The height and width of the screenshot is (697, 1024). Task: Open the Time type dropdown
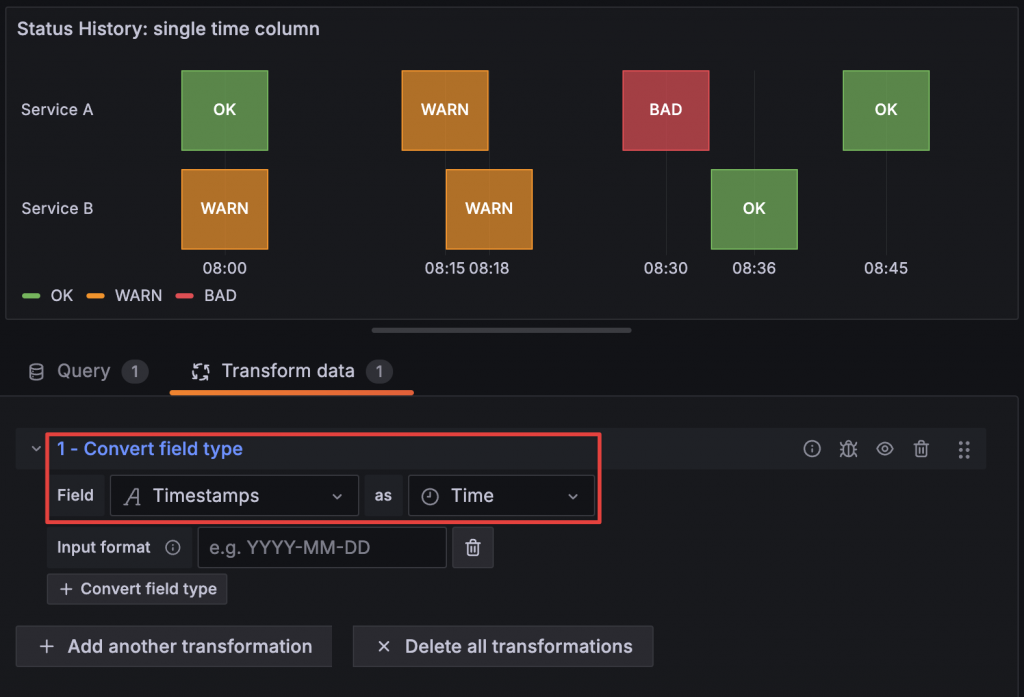click(501, 496)
